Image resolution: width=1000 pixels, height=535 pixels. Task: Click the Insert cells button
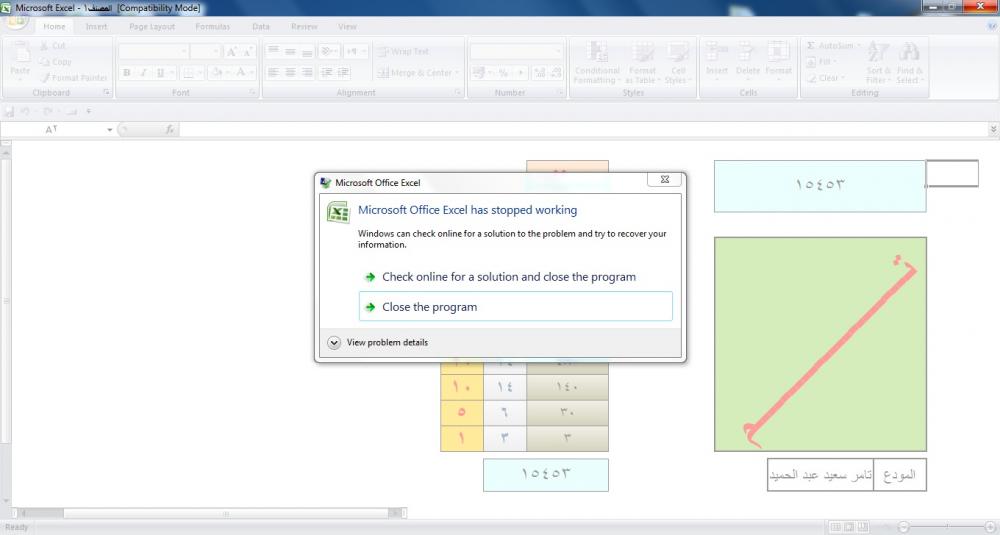(x=717, y=59)
